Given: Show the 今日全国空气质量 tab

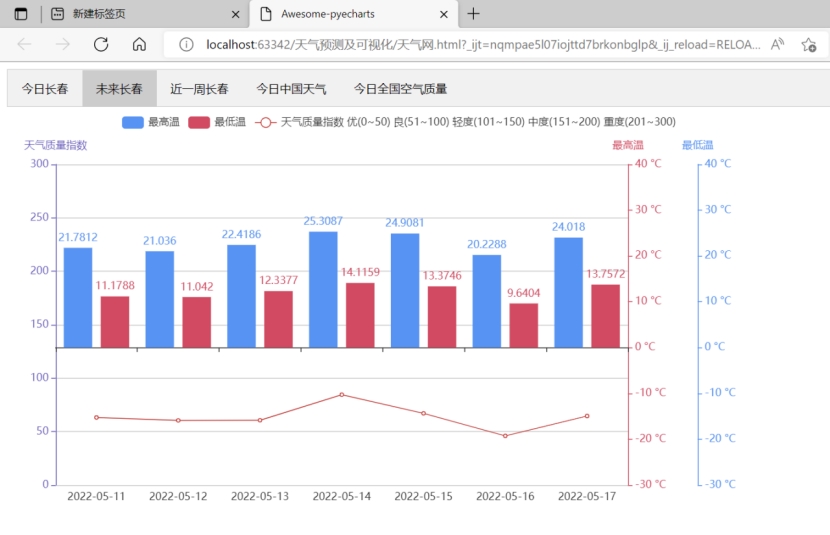Looking at the screenshot, I should pyautogui.click(x=400, y=89).
